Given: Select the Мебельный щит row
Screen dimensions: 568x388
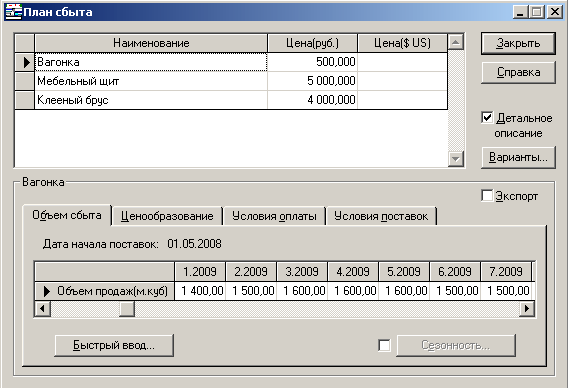Looking at the screenshot, I should click(151, 81).
